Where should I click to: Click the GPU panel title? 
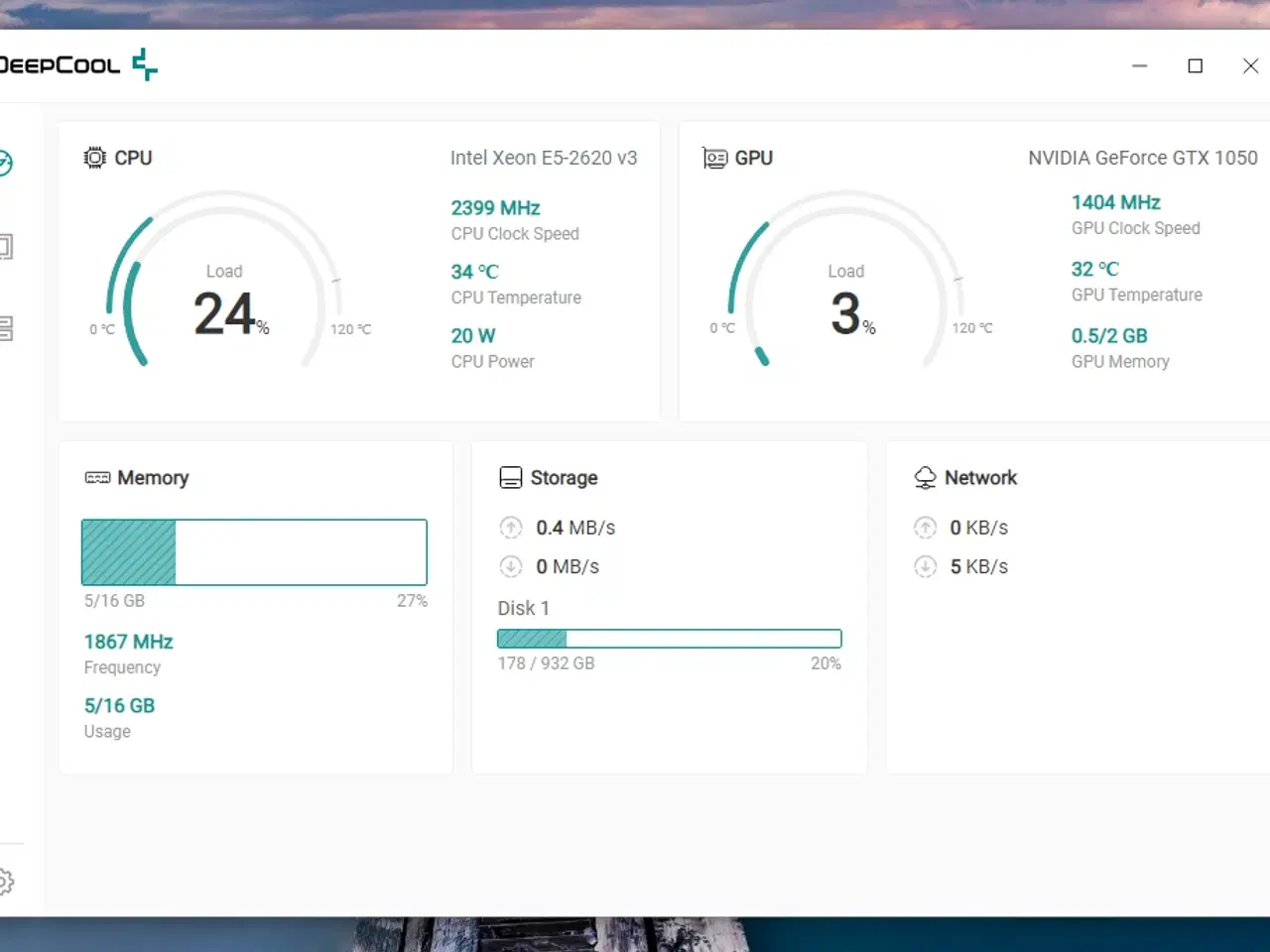pyautogui.click(x=753, y=158)
